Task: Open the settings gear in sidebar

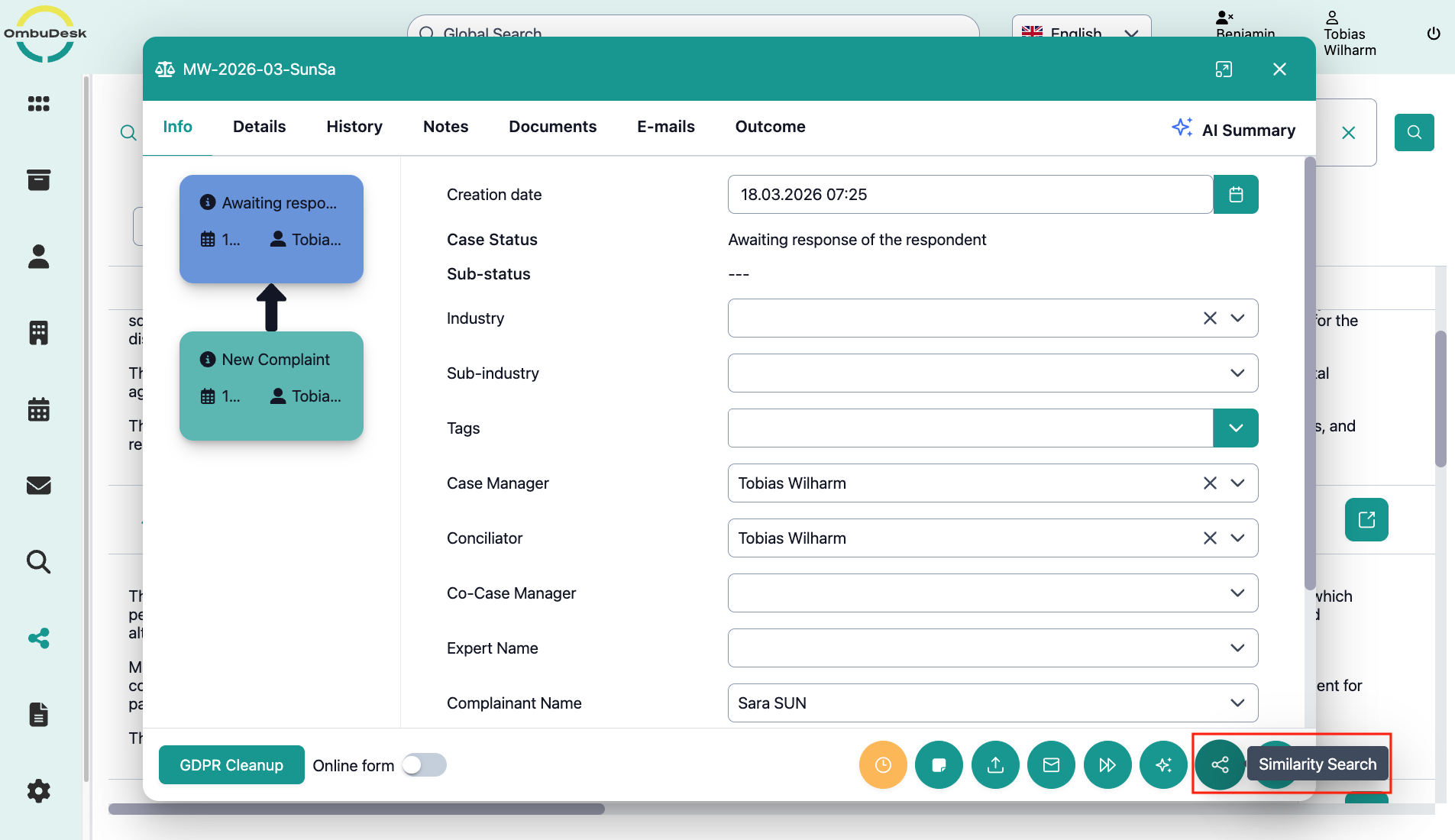Action: [38, 791]
